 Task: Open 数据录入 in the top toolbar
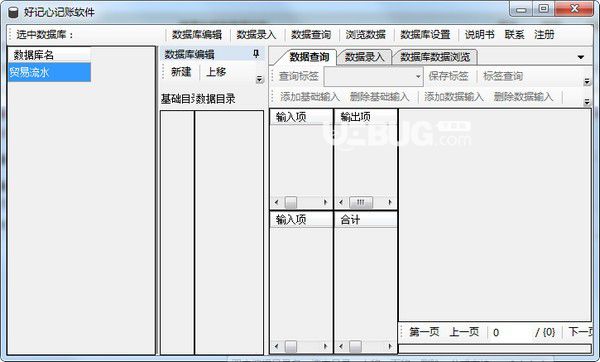256,35
